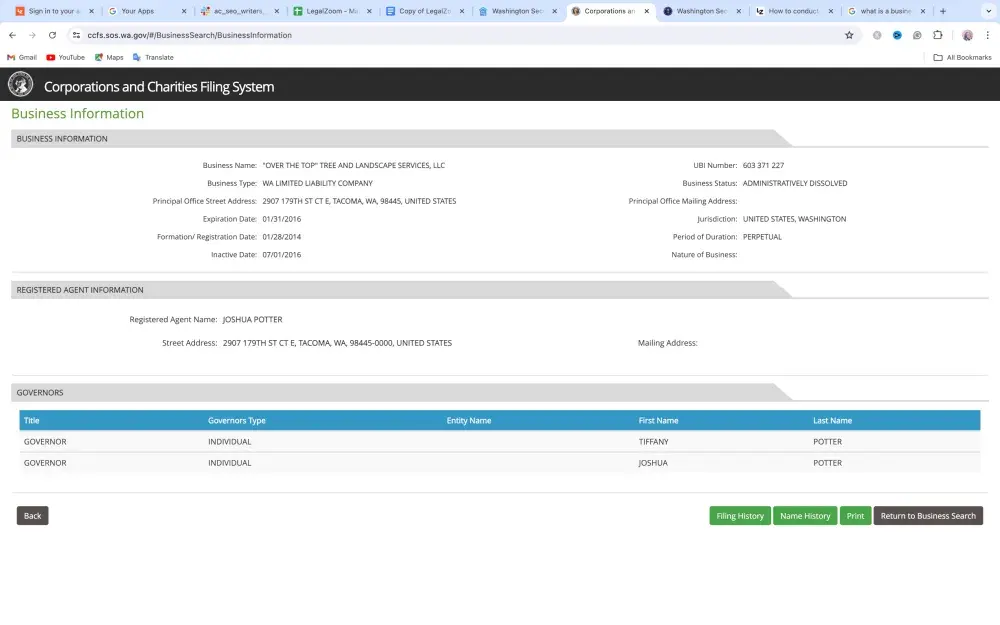Open the Gmail bookmark

point(22,57)
